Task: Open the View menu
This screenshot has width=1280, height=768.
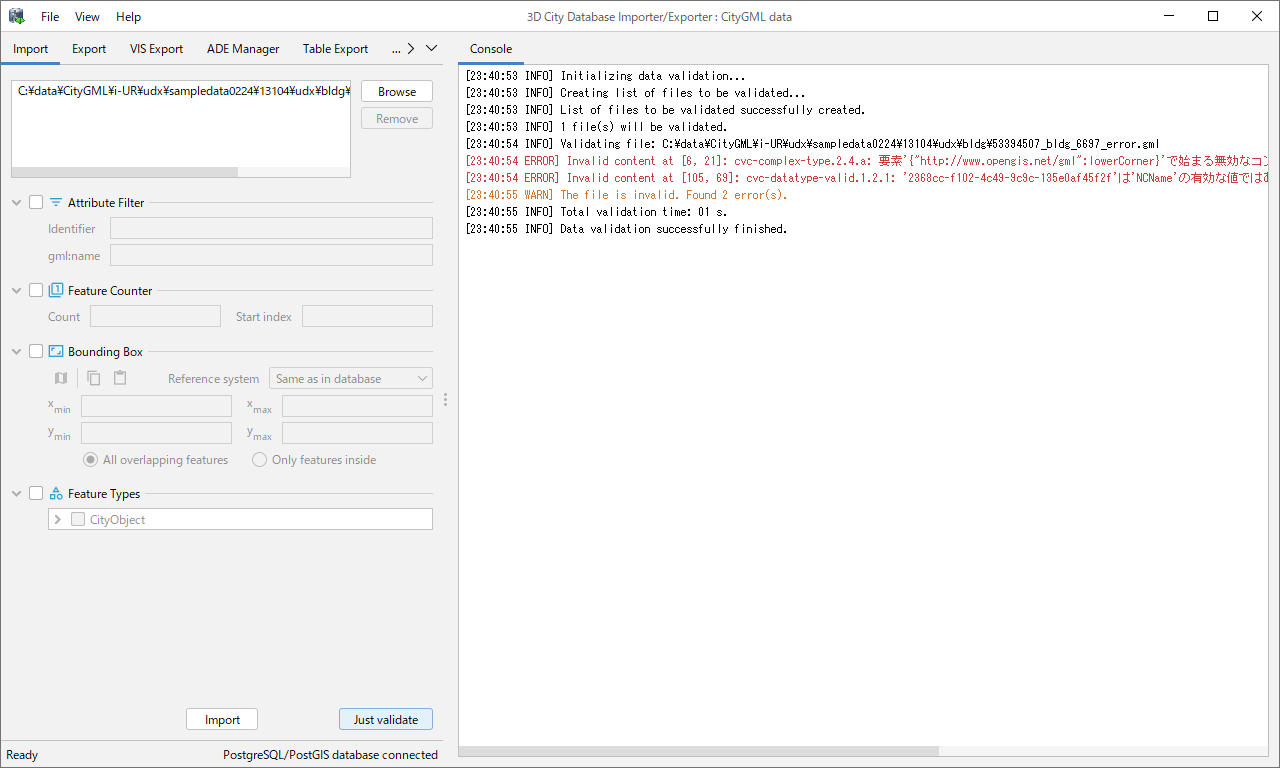Action: pos(87,17)
